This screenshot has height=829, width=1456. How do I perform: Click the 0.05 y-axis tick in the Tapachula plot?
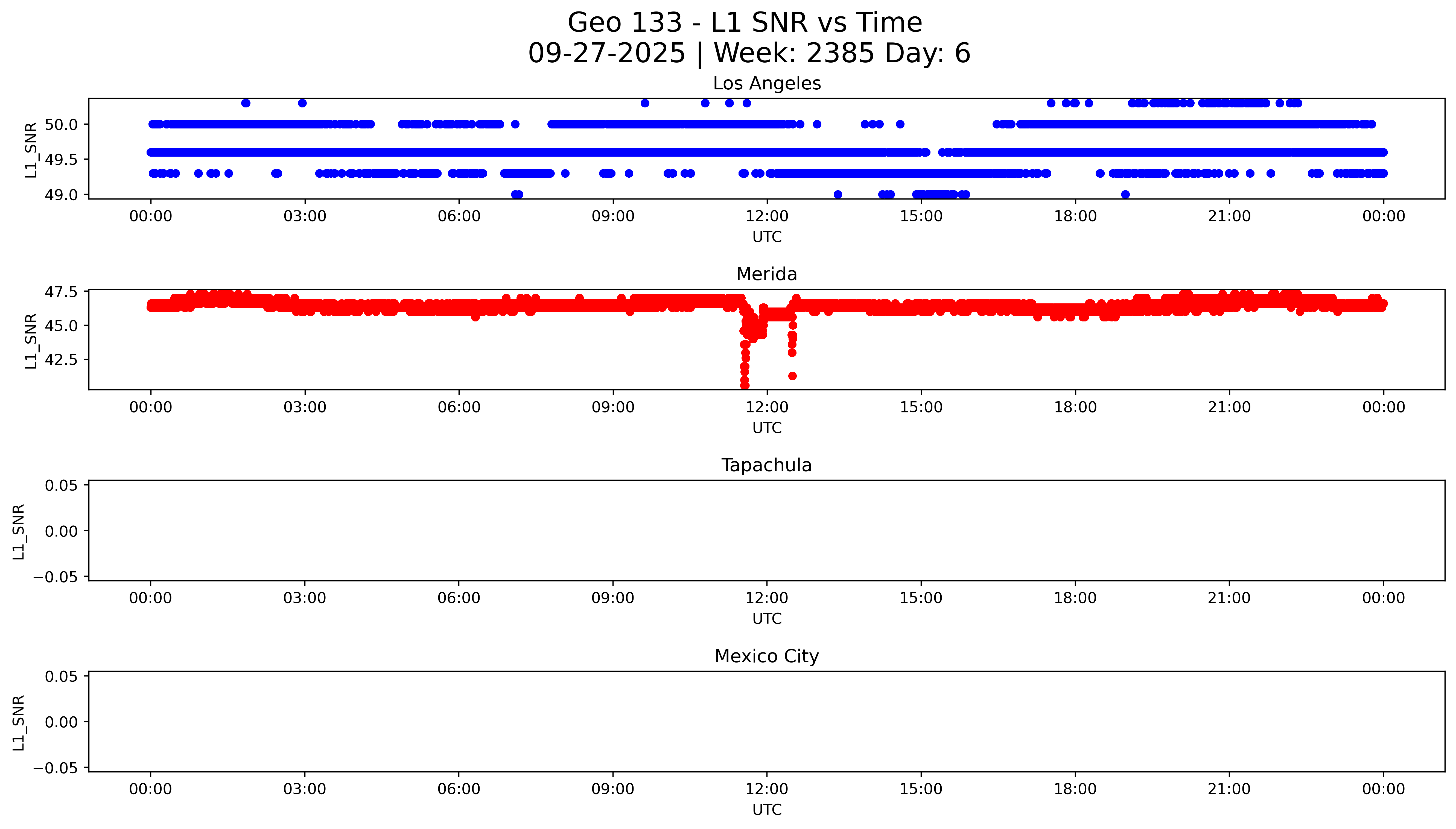pos(61,485)
